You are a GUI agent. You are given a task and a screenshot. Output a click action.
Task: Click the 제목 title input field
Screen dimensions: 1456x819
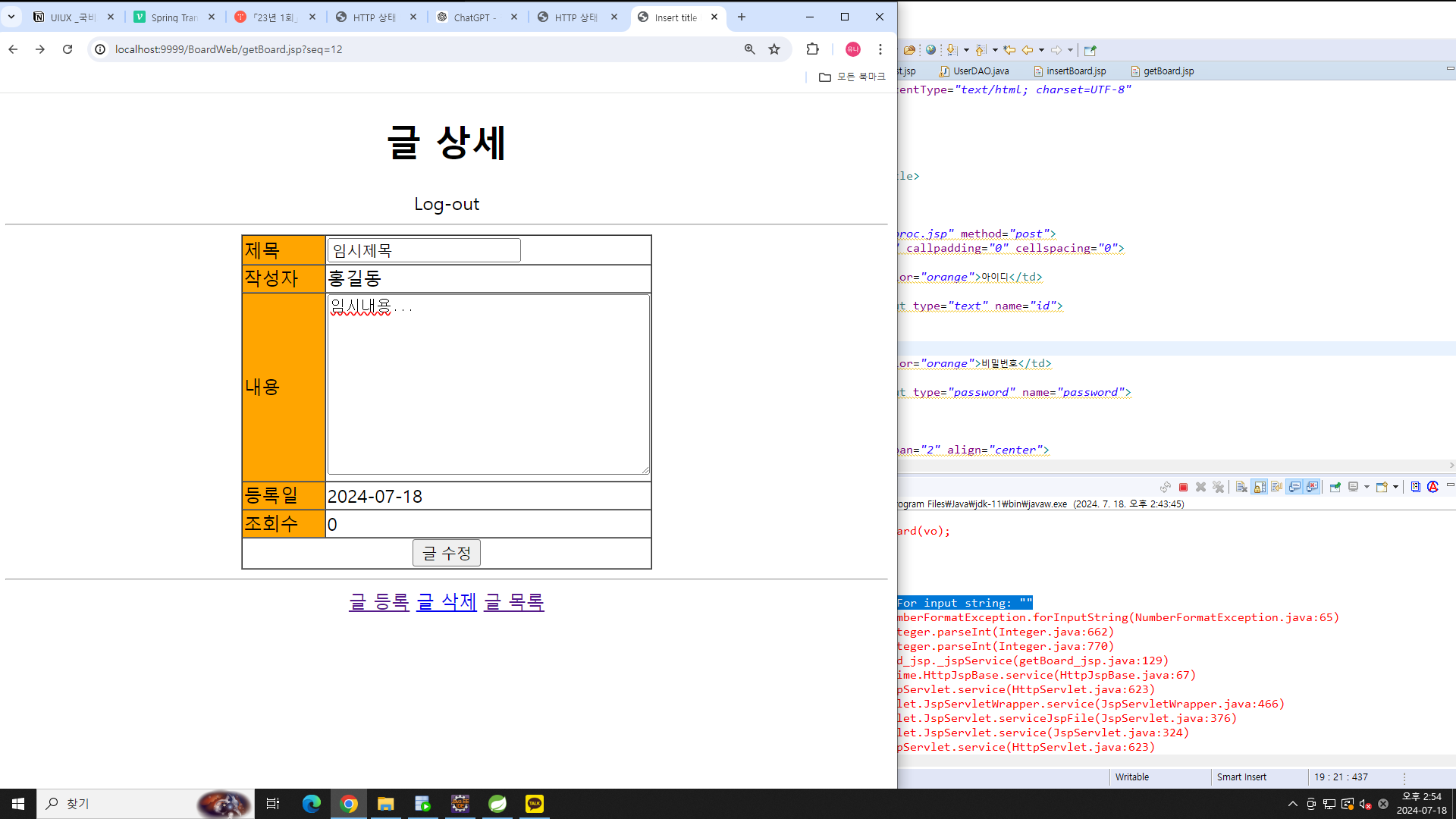pos(423,250)
